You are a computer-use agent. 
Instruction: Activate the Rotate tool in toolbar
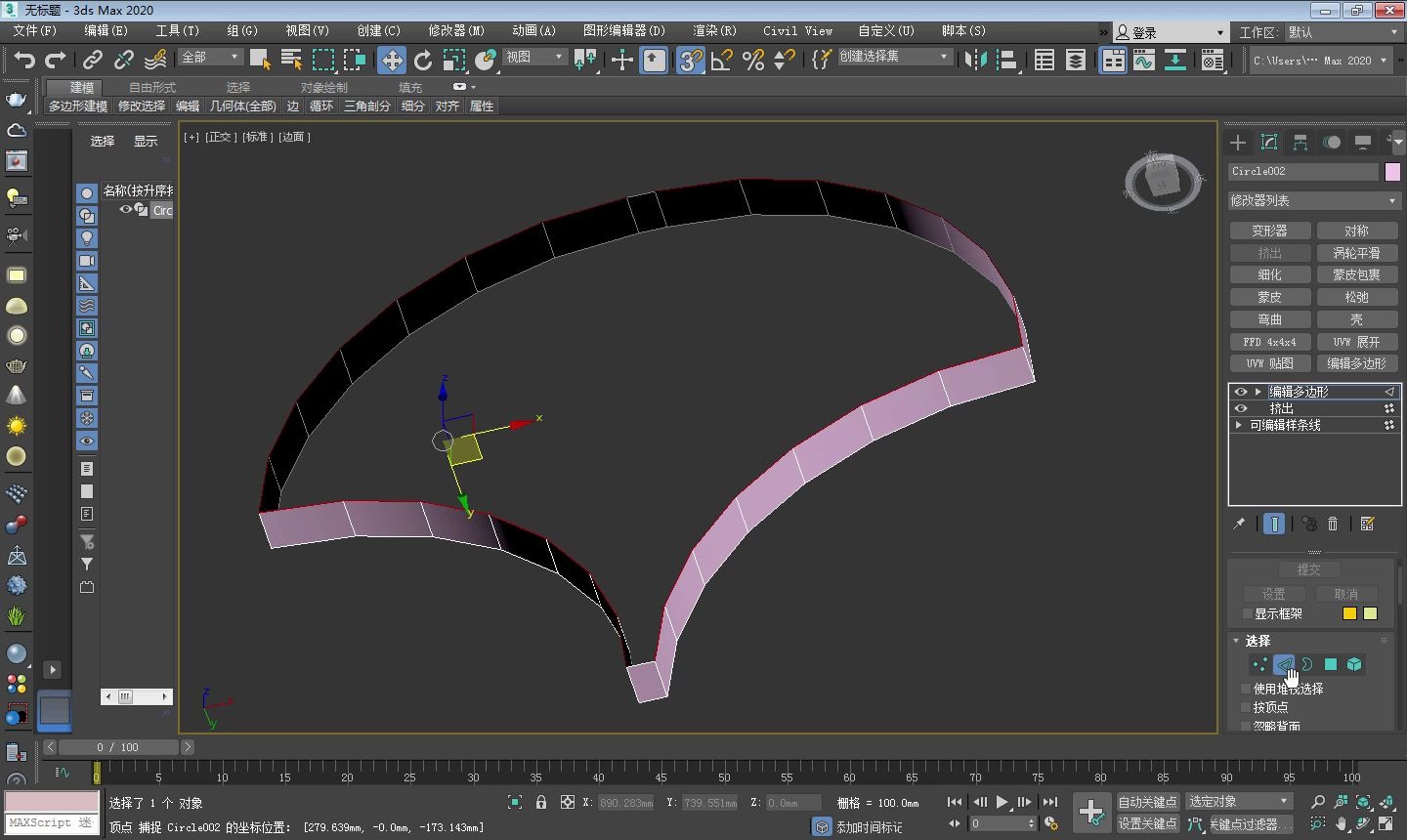pos(422,61)
